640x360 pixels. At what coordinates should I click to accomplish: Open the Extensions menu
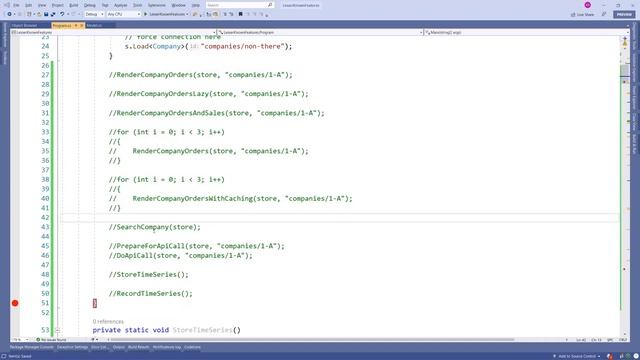pos(157,5)
